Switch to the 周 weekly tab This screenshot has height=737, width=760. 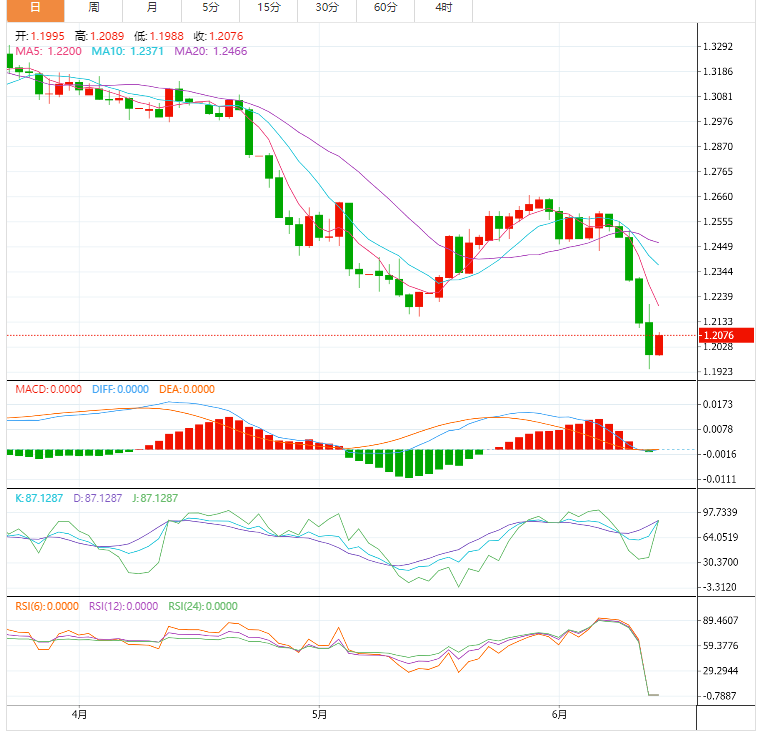click(x=94, y=10)
